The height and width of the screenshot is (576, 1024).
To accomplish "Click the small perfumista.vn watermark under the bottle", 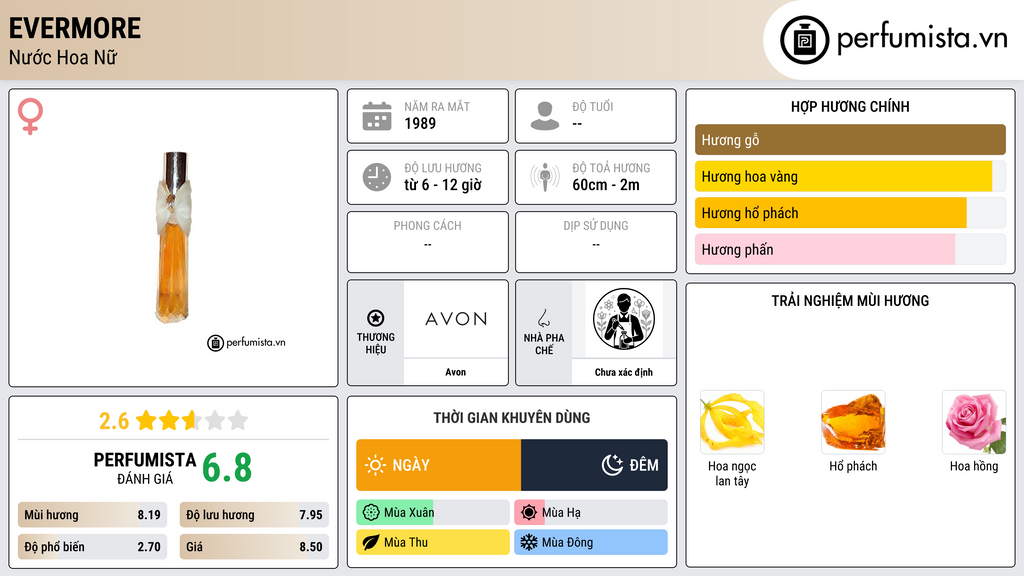I will click(246, 342).
